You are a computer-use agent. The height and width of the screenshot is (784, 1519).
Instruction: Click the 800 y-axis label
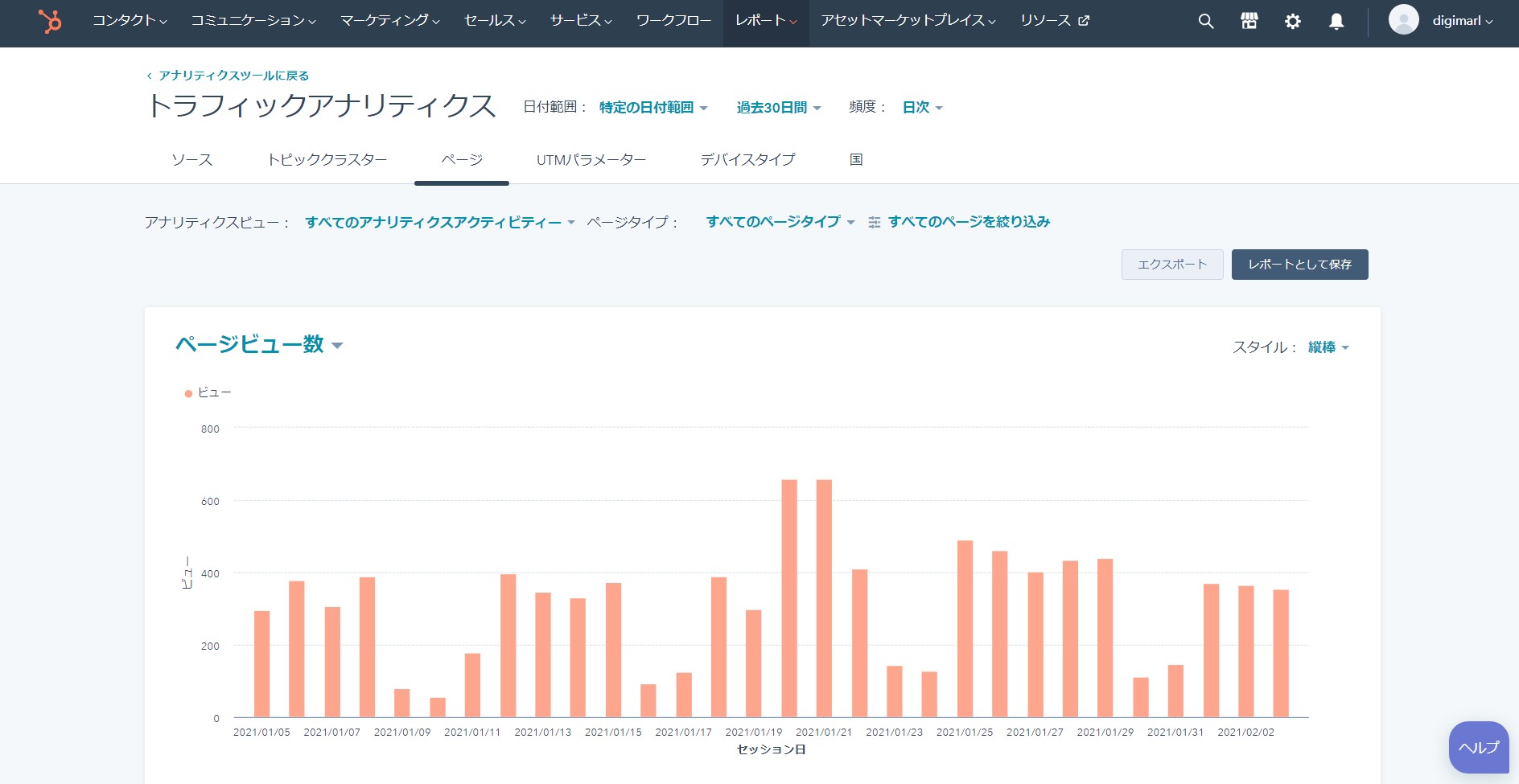pyautogui.click(x=210, y=429)
